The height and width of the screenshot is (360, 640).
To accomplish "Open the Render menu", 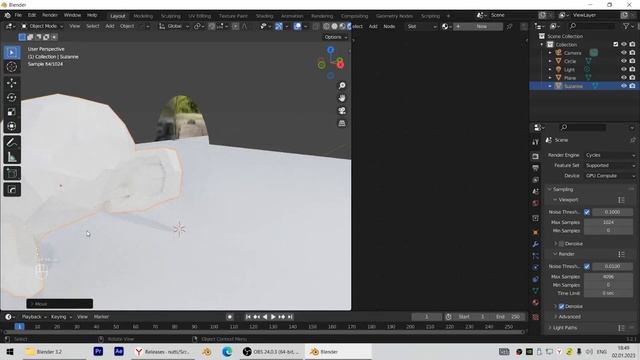I will 50,15.
